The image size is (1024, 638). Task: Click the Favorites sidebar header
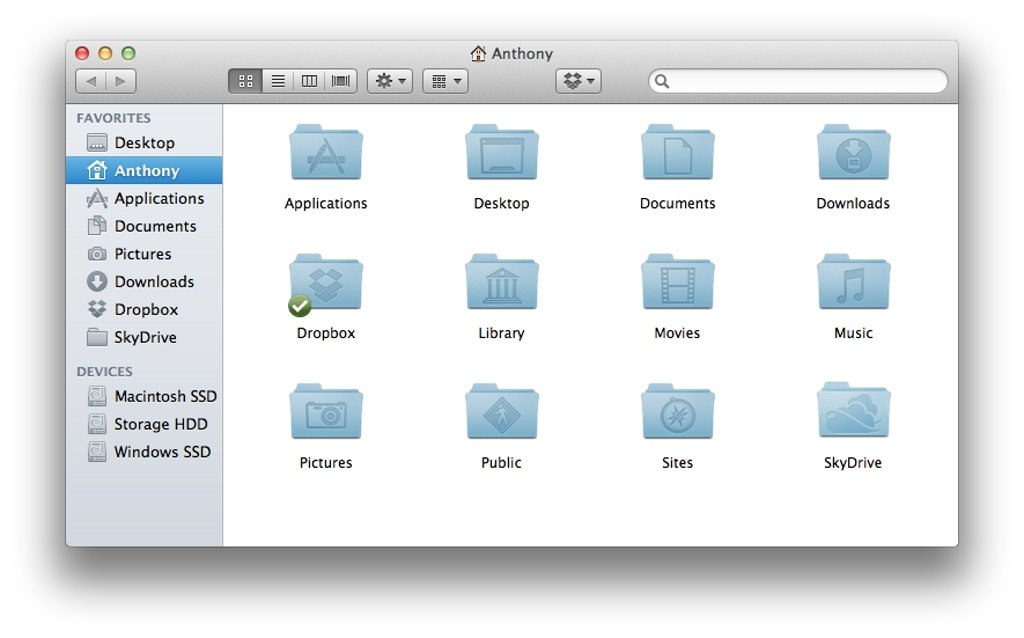(x=114, y=118)
